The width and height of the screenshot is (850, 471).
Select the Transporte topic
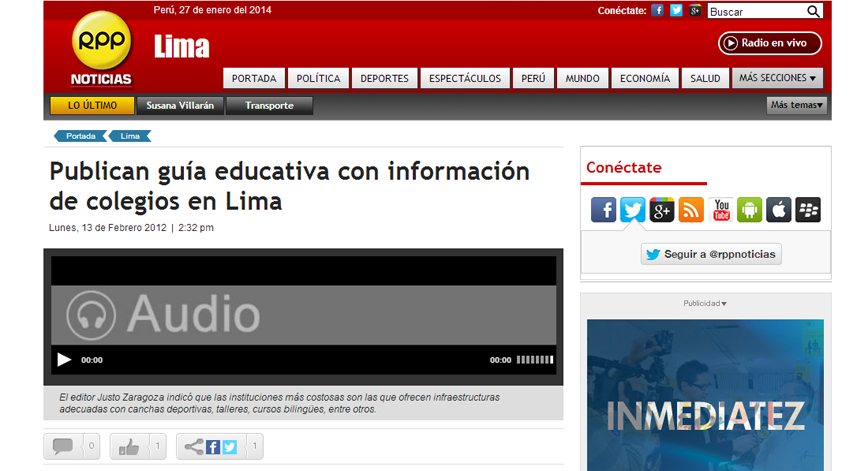tap(269, 105)
